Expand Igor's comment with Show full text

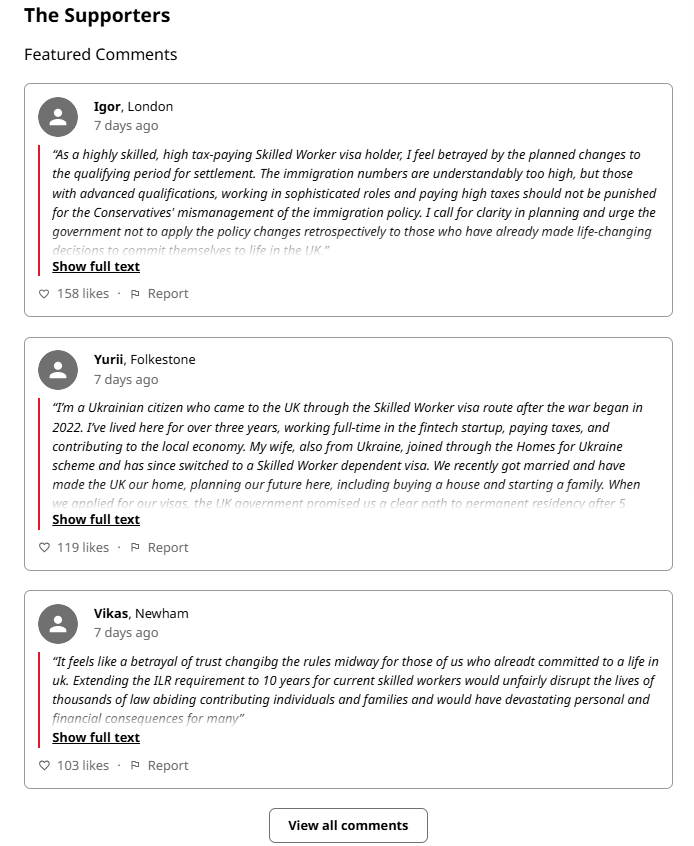[96, 267]
